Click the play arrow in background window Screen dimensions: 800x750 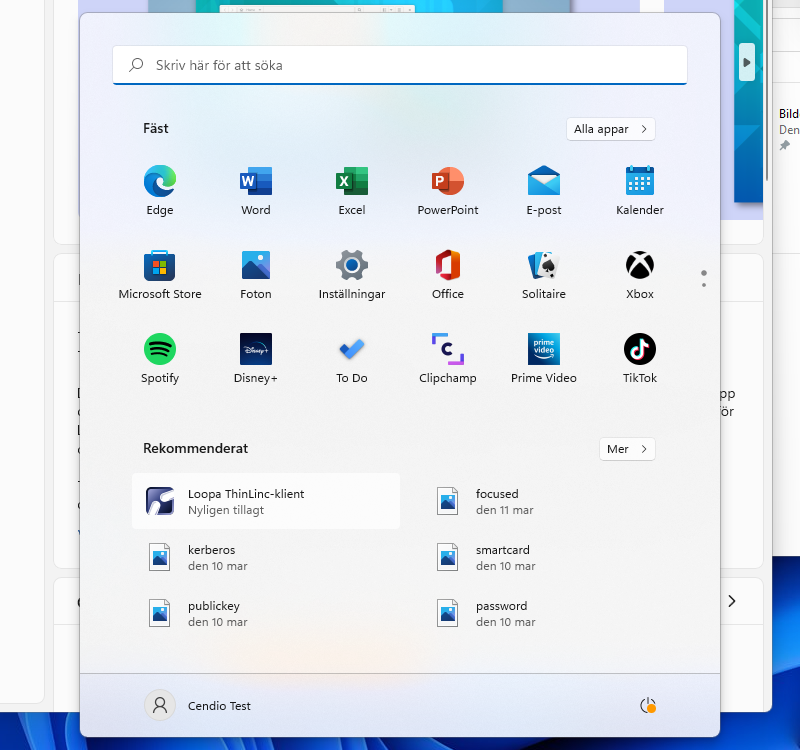(746, 62)
